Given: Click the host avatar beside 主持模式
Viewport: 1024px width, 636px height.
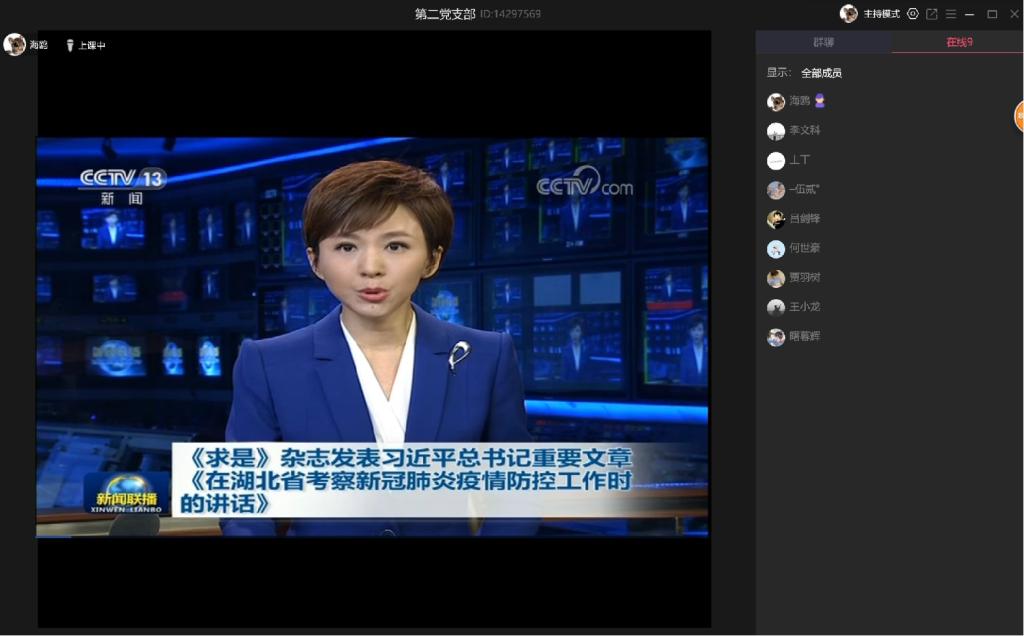Looking at the screenshot, I should coord(848,13).
